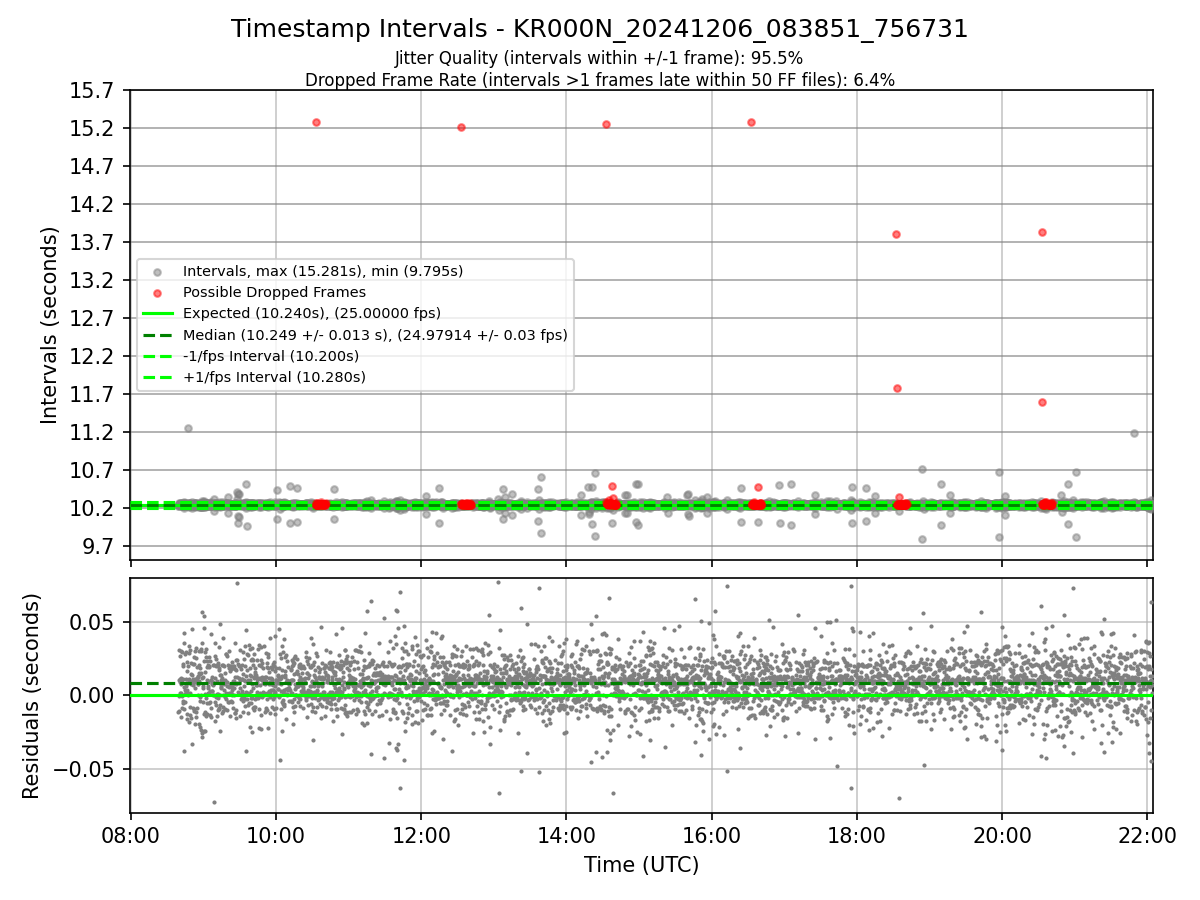The image size is (1200, 900).
Task: Click the x-axis tick label '20:00'
Action: [x=1002, y=837]
